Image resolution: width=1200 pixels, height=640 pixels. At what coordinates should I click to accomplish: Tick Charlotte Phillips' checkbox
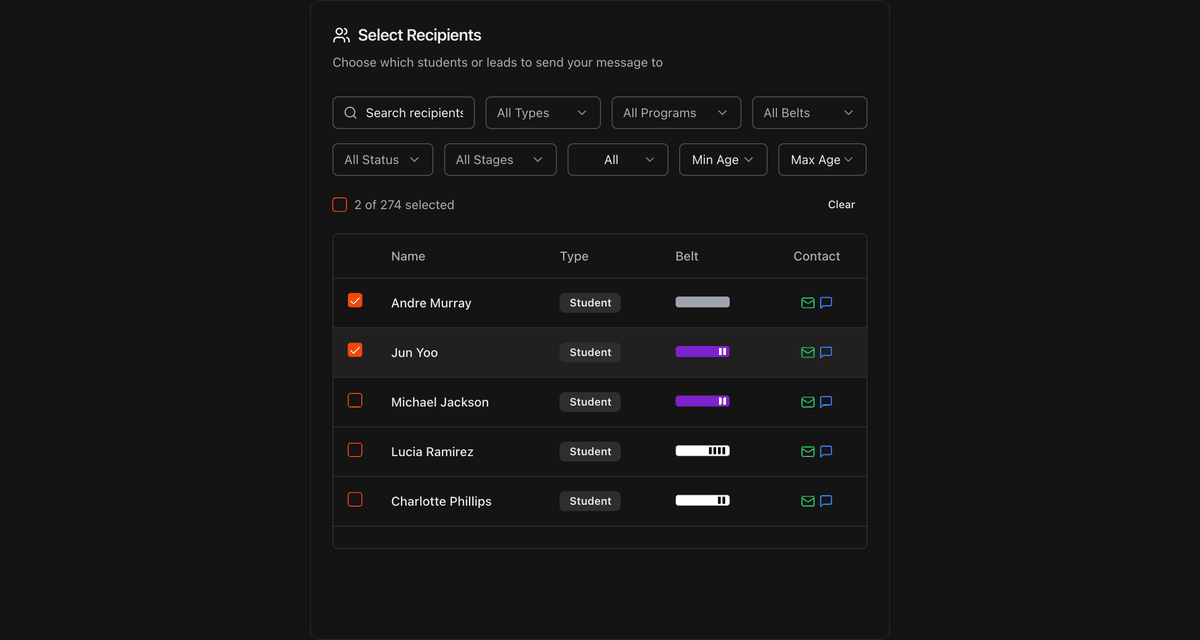click(355, 499)
